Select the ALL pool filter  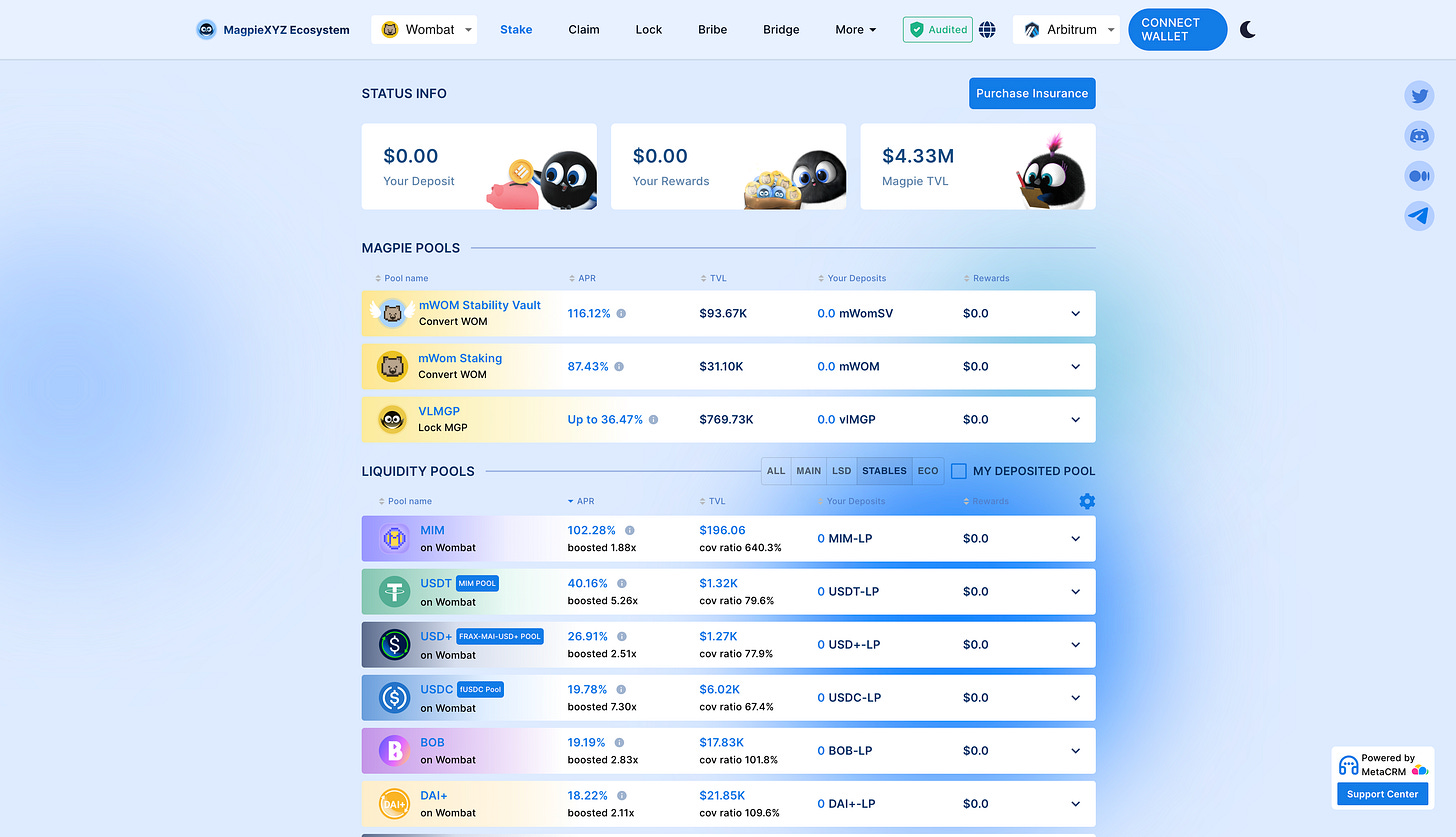pyautogui.click(x=776, y=471)
